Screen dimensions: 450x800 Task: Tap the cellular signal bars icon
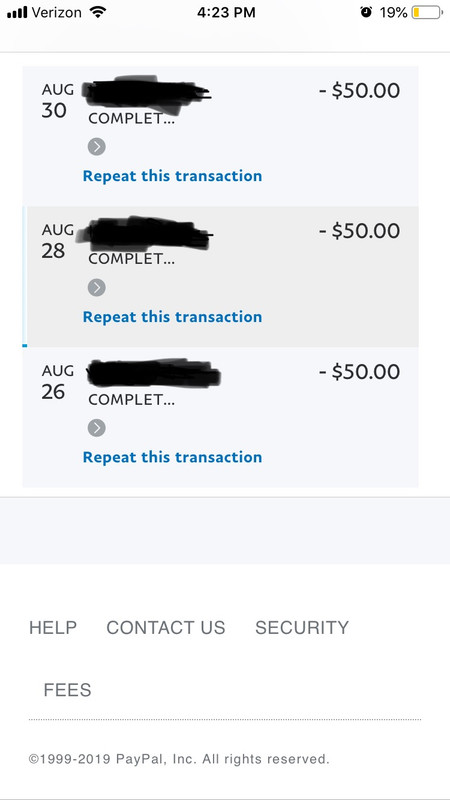pyautogui.click(x=17, y=12)
